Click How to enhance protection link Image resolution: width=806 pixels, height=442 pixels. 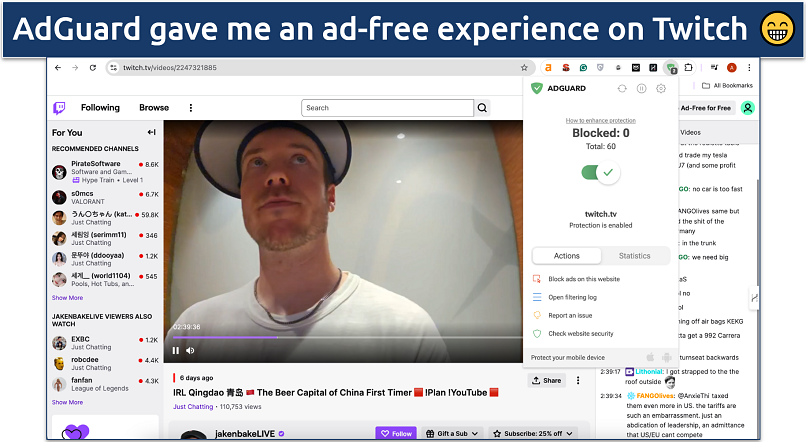[600, 121]
